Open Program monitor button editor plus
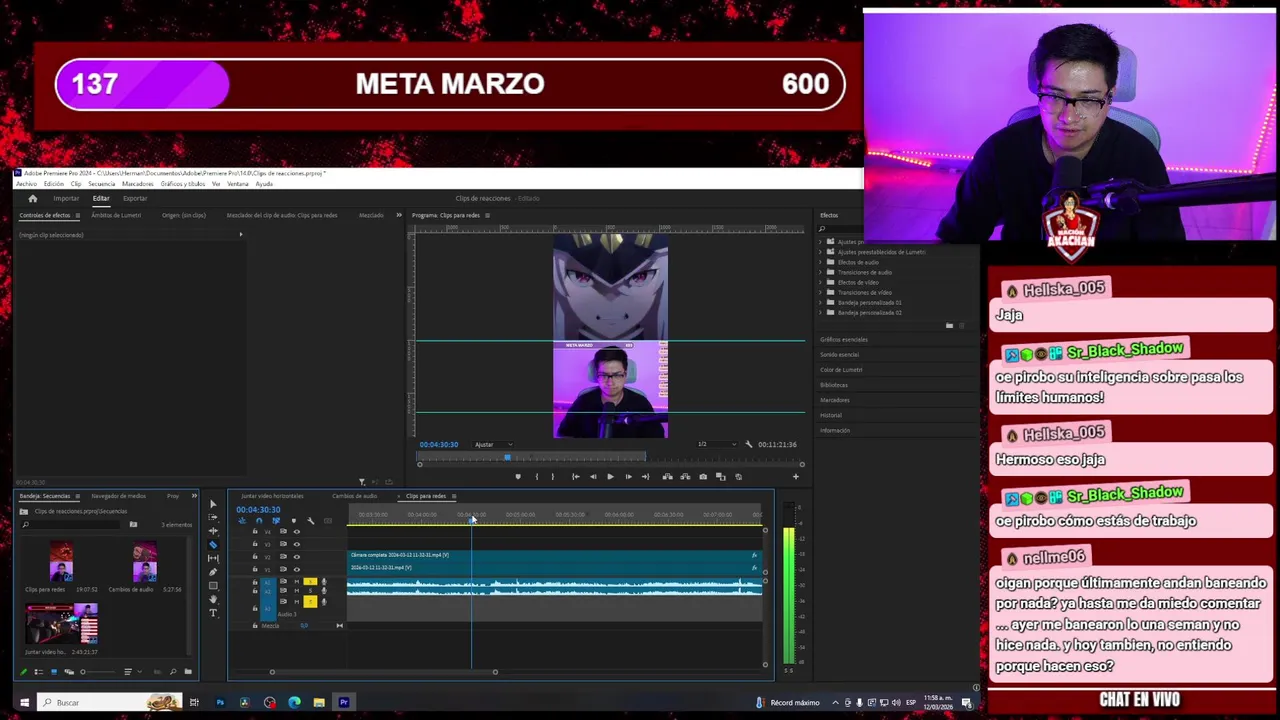The height and width of the screenshot is (720, 1280). 796,477
